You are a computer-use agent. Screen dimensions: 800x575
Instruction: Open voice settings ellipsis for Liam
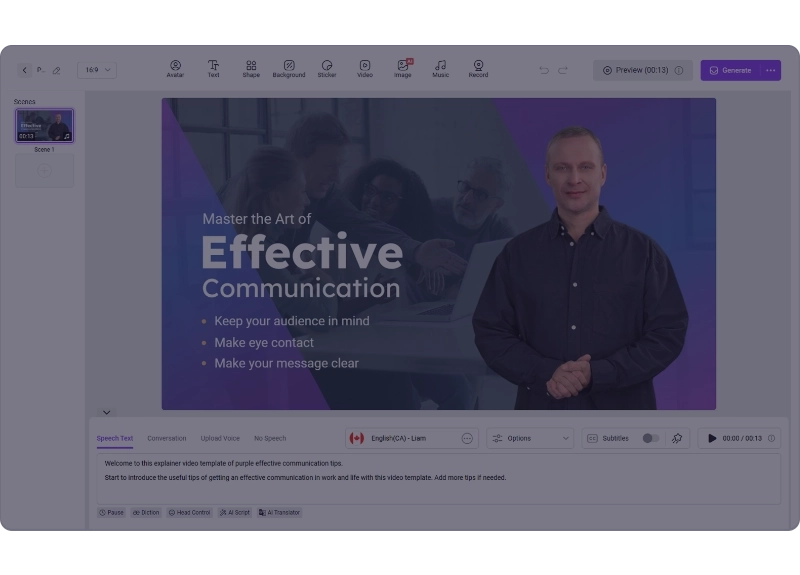click(467, 438)
